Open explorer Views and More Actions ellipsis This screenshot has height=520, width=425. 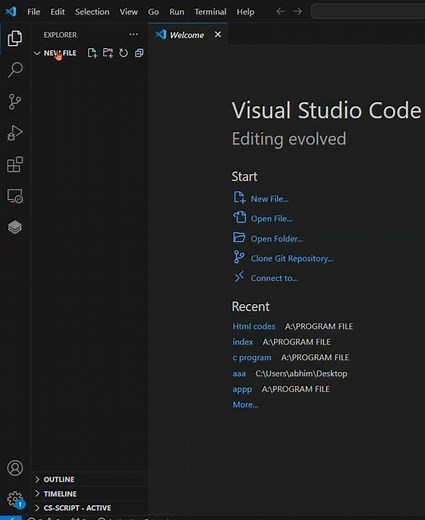pos(133,34)
